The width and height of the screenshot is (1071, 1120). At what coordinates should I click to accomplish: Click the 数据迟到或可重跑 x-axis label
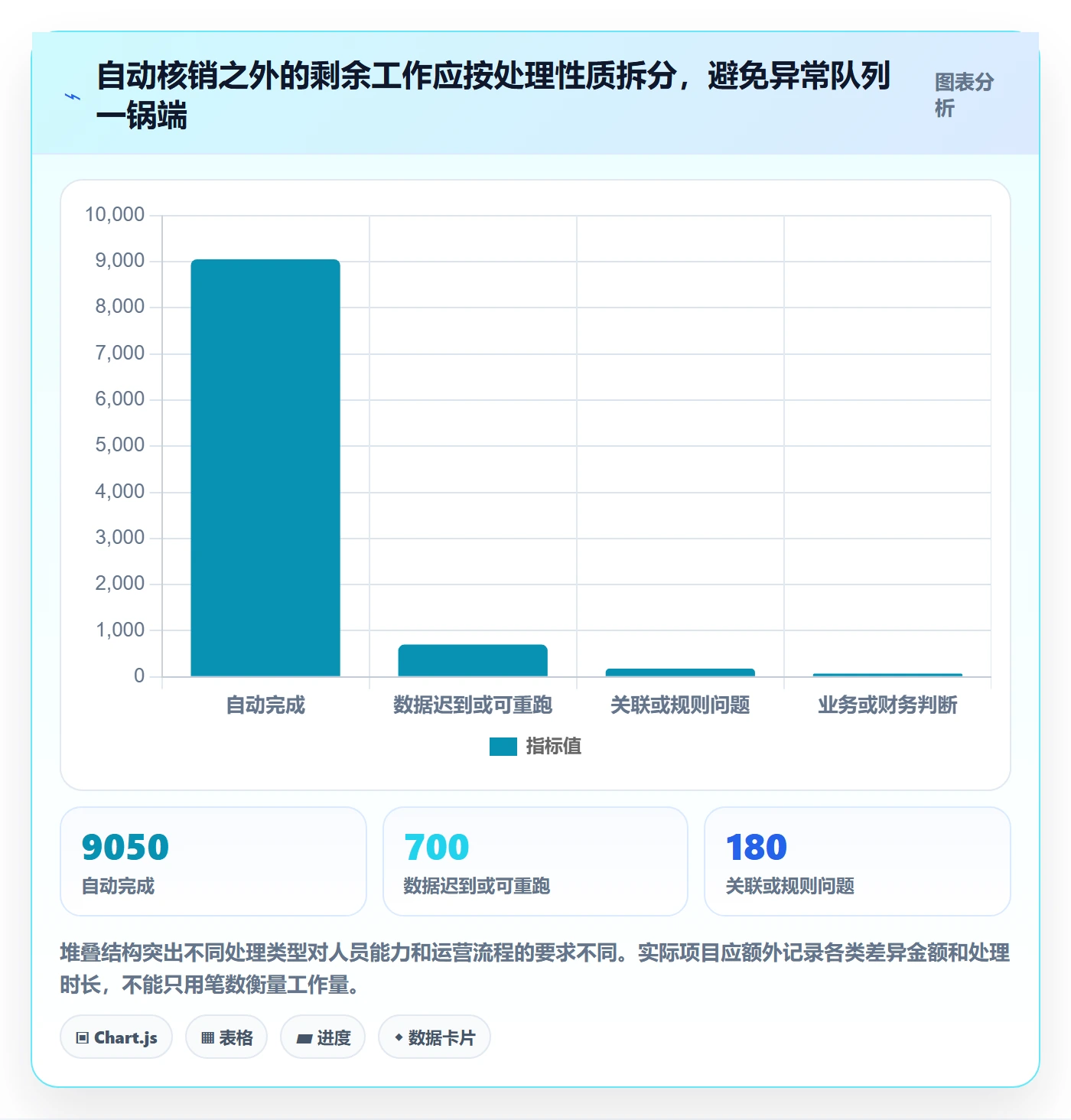[x=473, y=705]
